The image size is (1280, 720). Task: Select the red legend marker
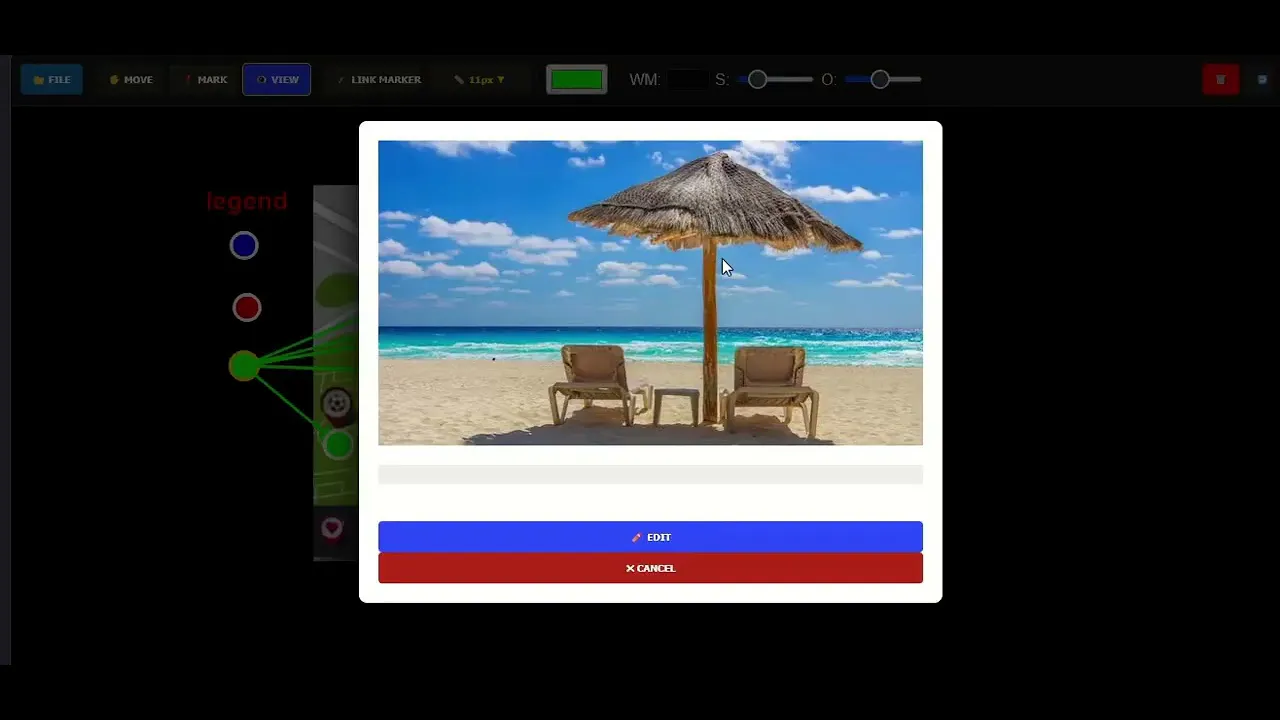tap(247, 307)
